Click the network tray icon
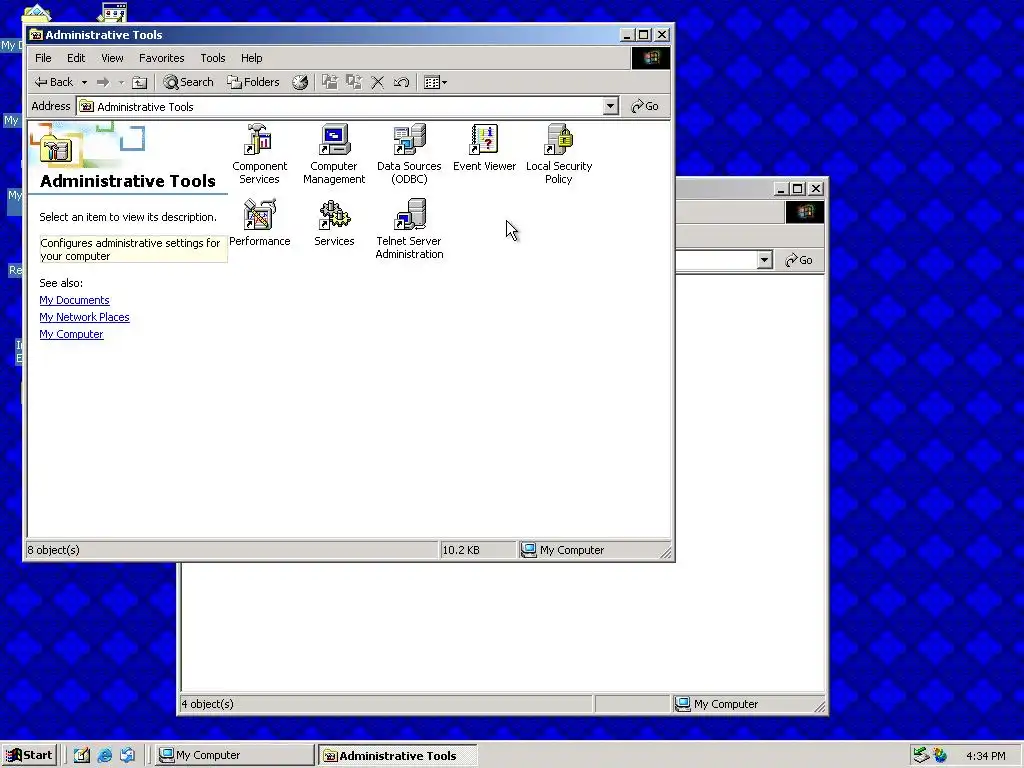 click(x=921, y=756)
